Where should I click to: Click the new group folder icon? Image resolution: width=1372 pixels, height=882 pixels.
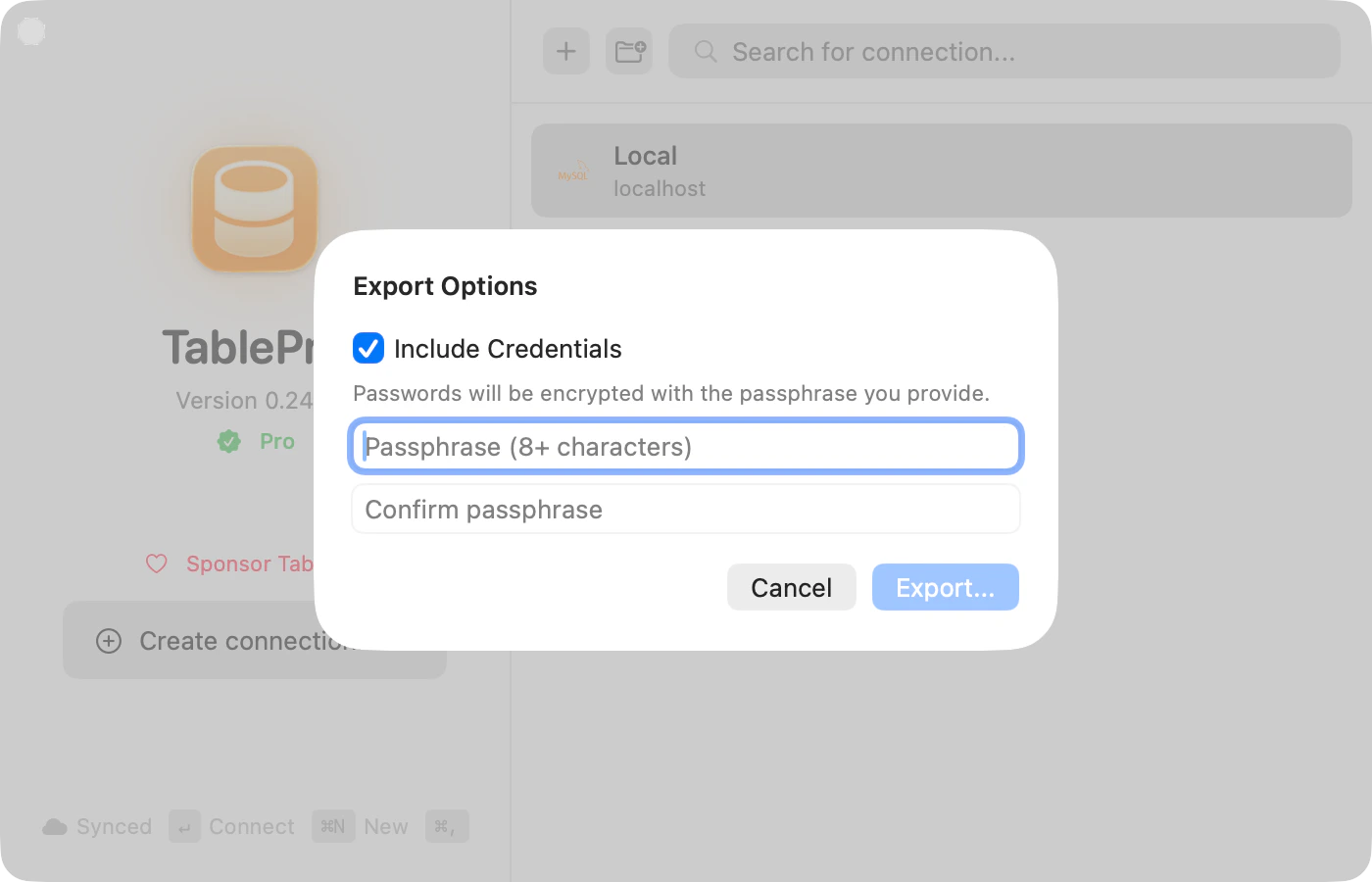coord(628,51)
